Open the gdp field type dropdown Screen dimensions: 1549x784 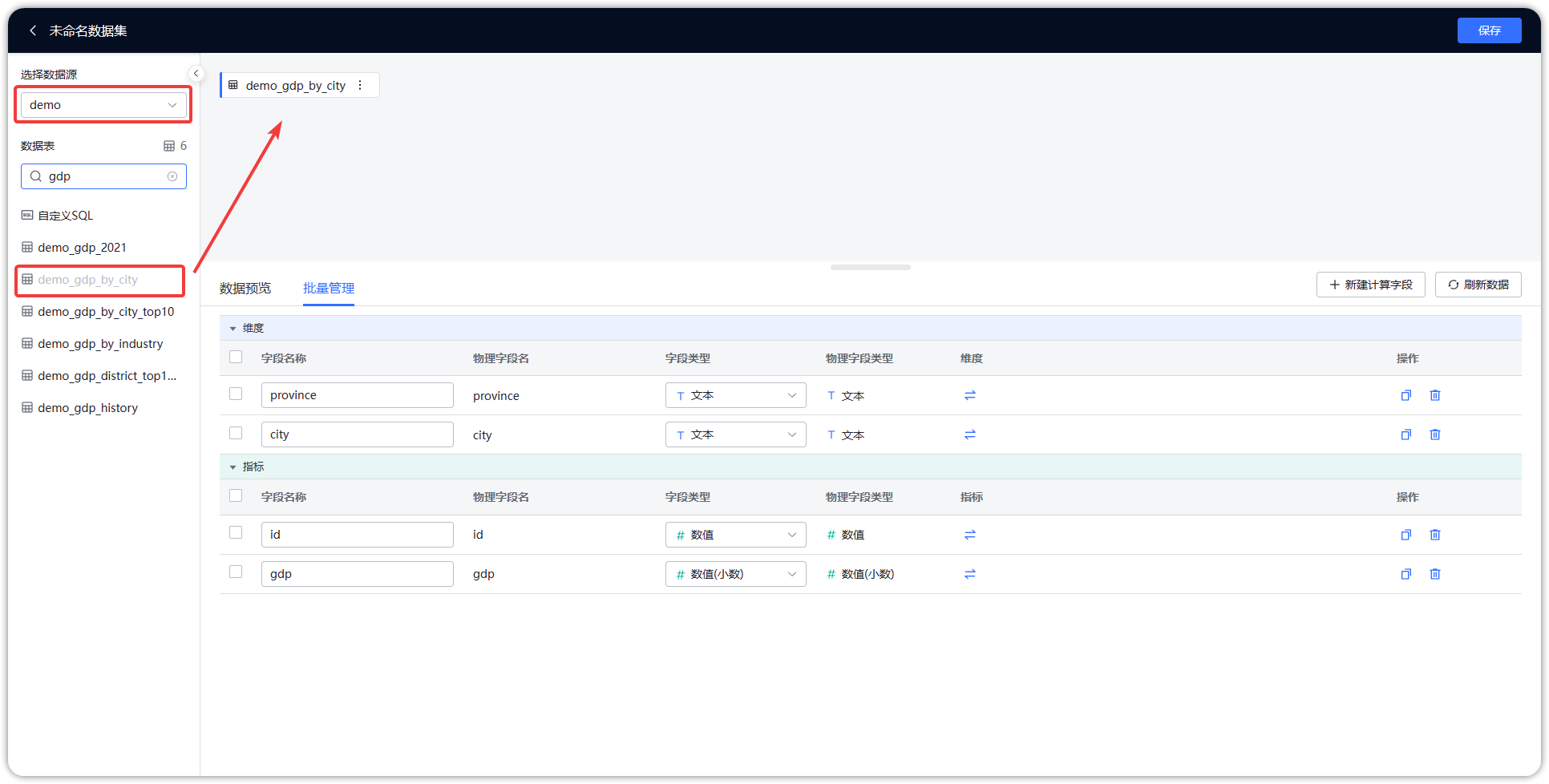click(735, 574)
